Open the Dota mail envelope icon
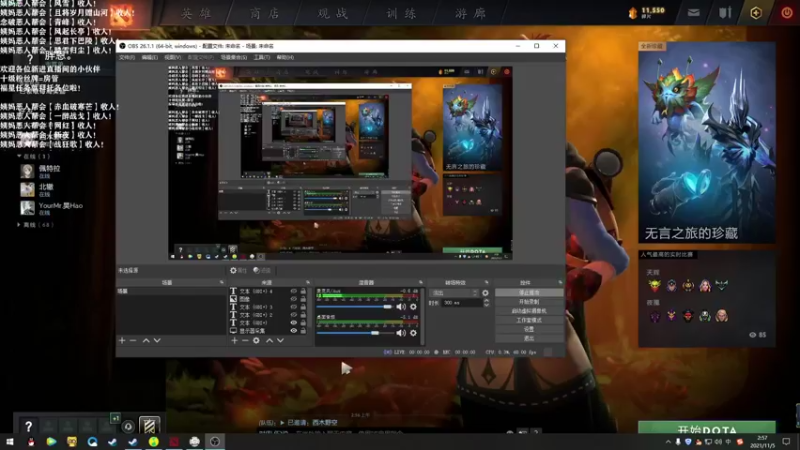Viewport: 800px width, 450px height. click(x=693, y=13)
